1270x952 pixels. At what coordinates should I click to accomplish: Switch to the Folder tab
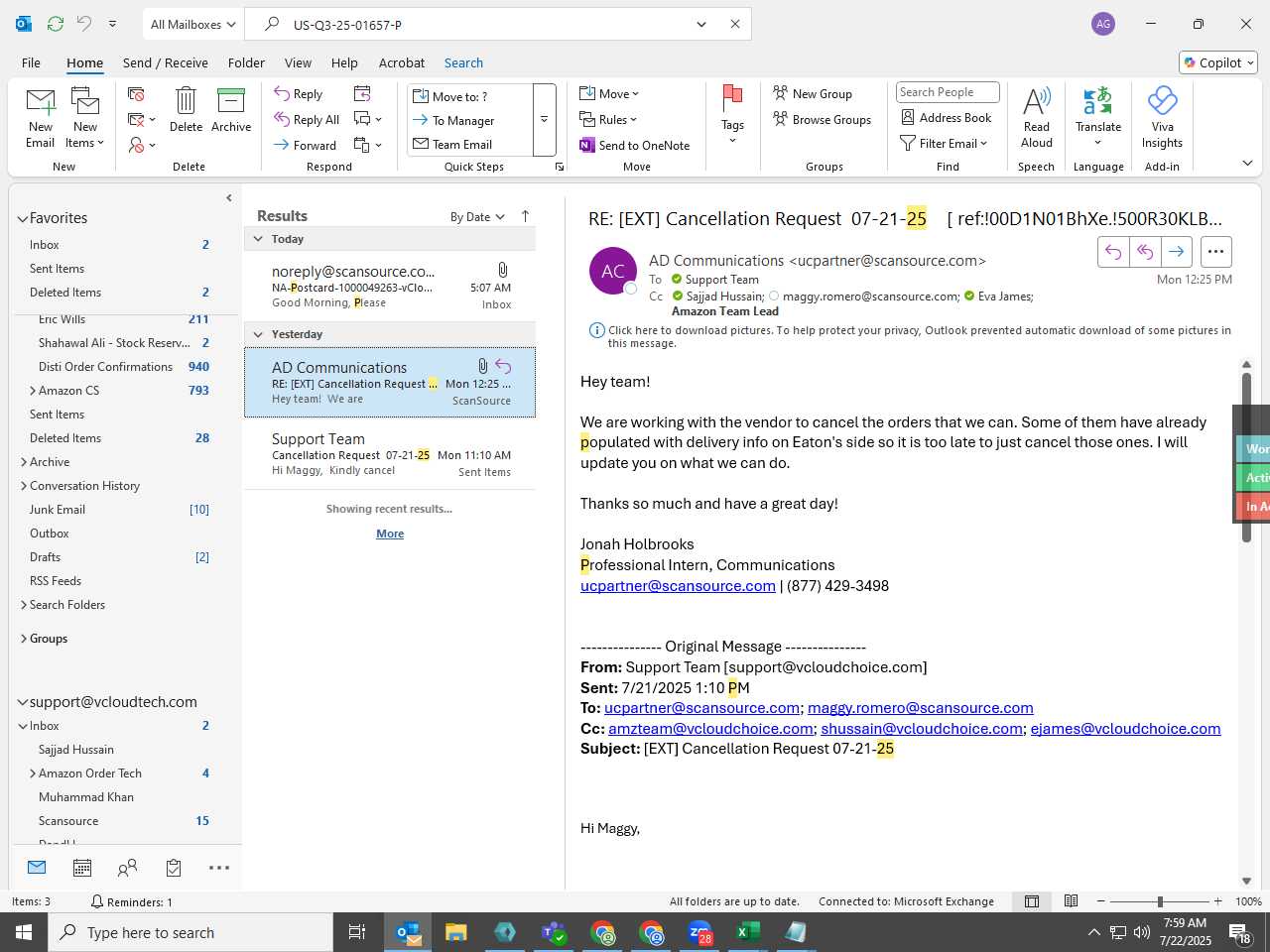(x=246, y=62)
